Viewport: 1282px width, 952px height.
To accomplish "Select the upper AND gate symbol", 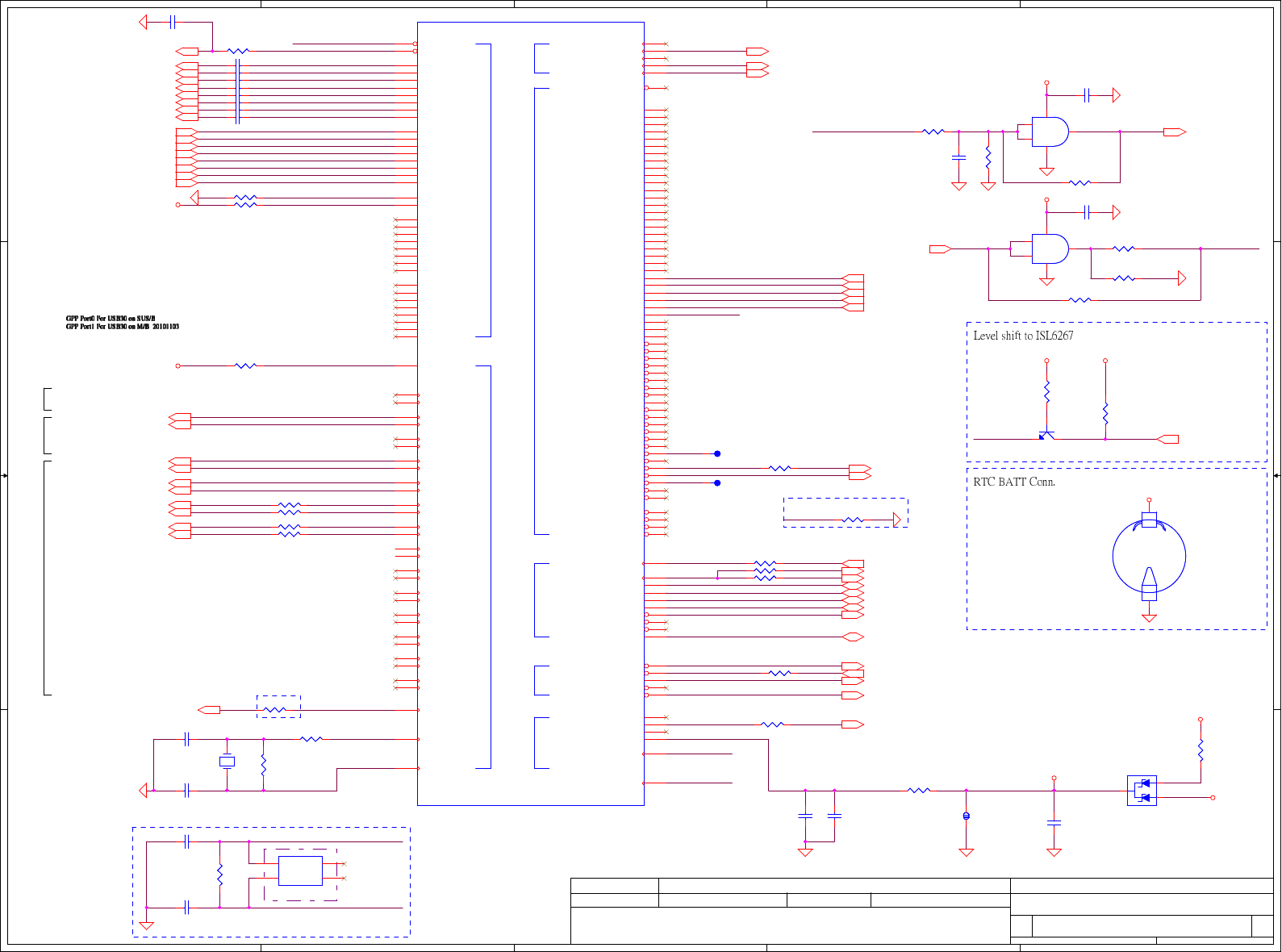I will (1050, 132).
